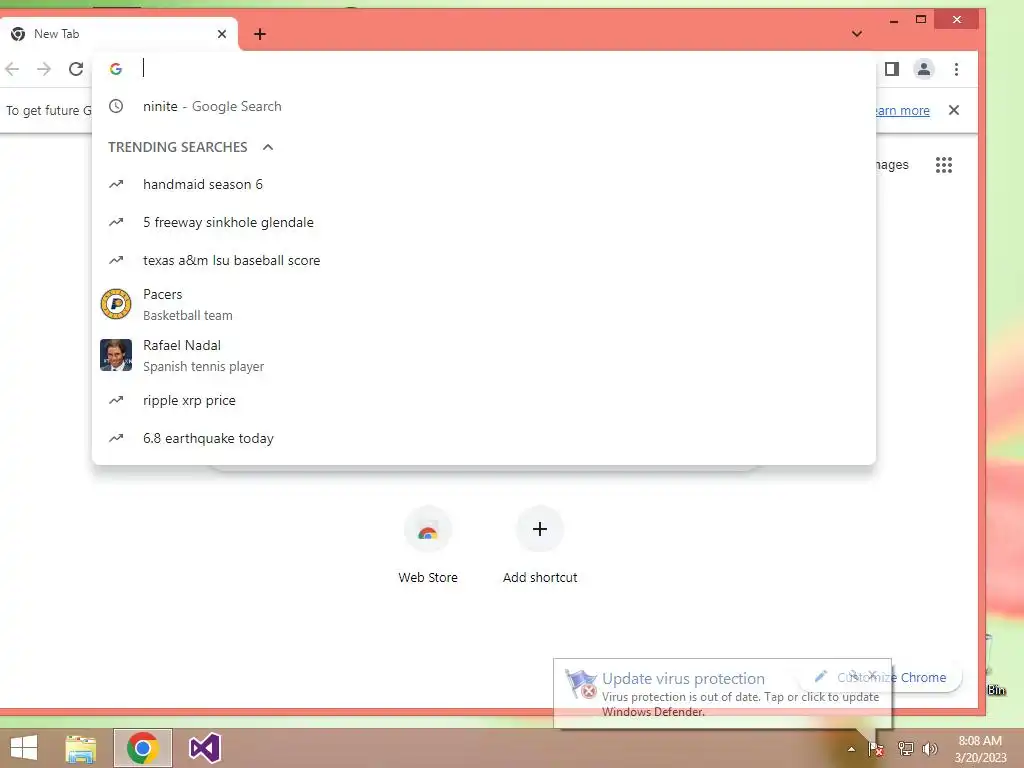
Task: Click the Action Center flag tray icon
Action: pos(876,749)
